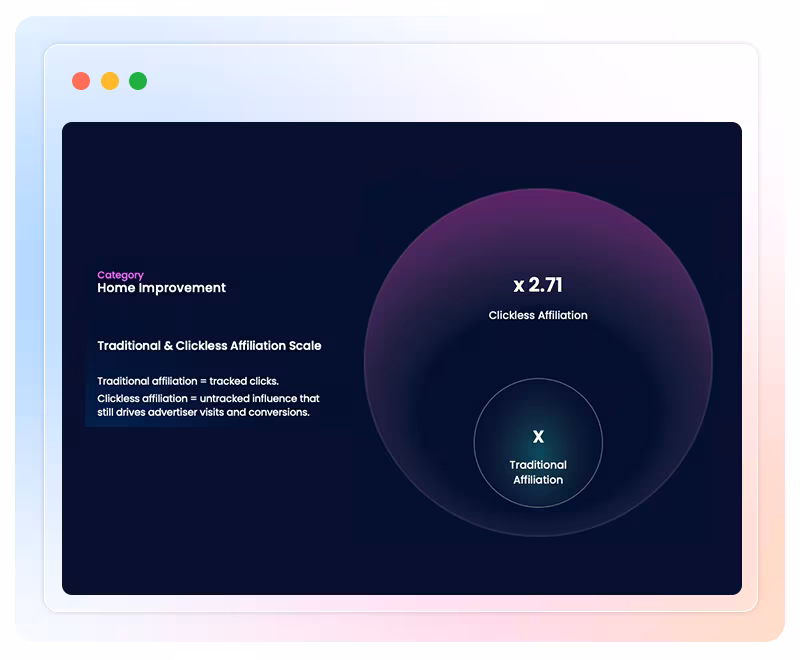Screen dimensions: 800x660
Task: Select the pink Category label
Action: [120, 275]
